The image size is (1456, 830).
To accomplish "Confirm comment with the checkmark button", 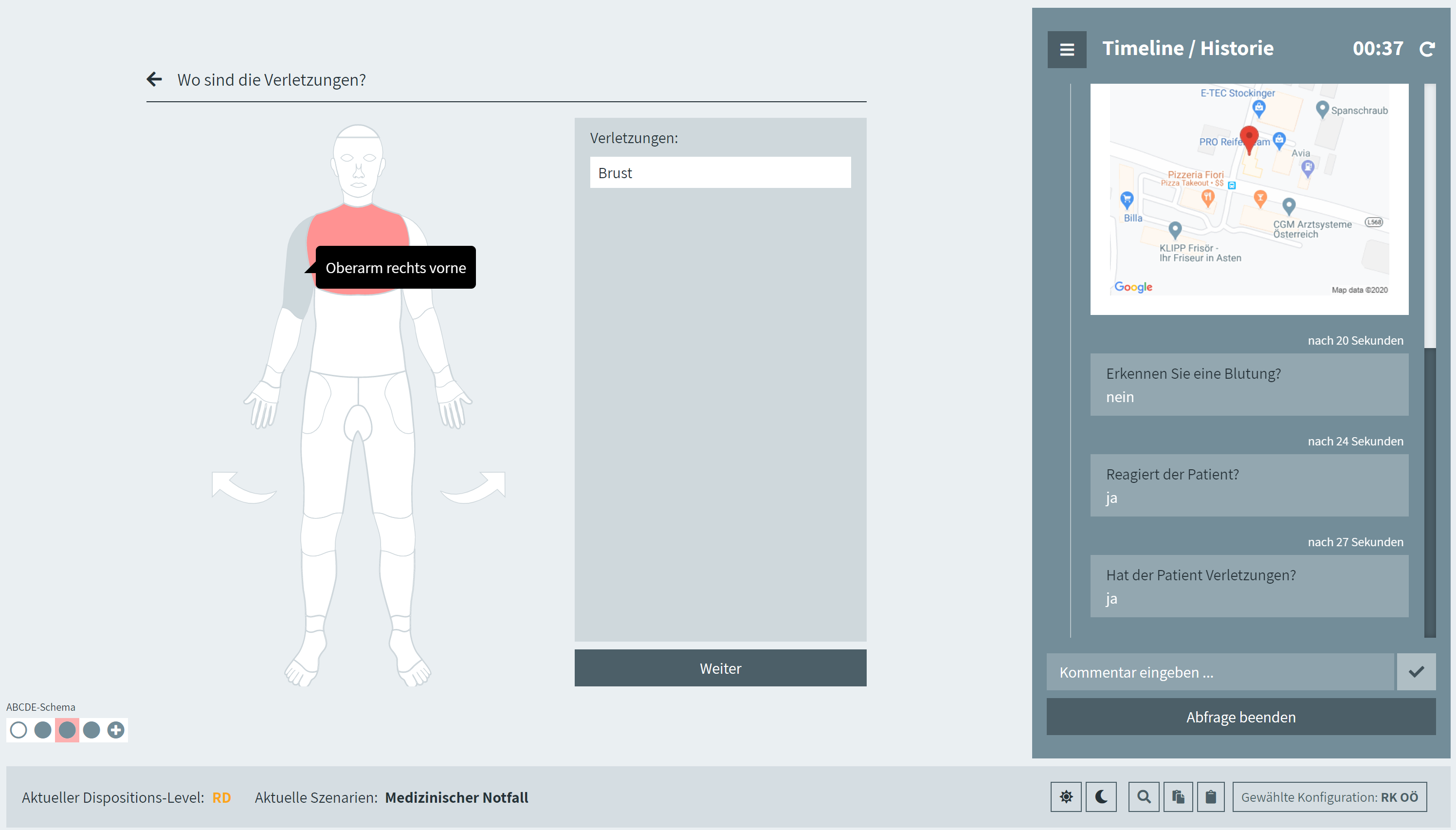I will pyautogui.click(x=1416, y=671).
